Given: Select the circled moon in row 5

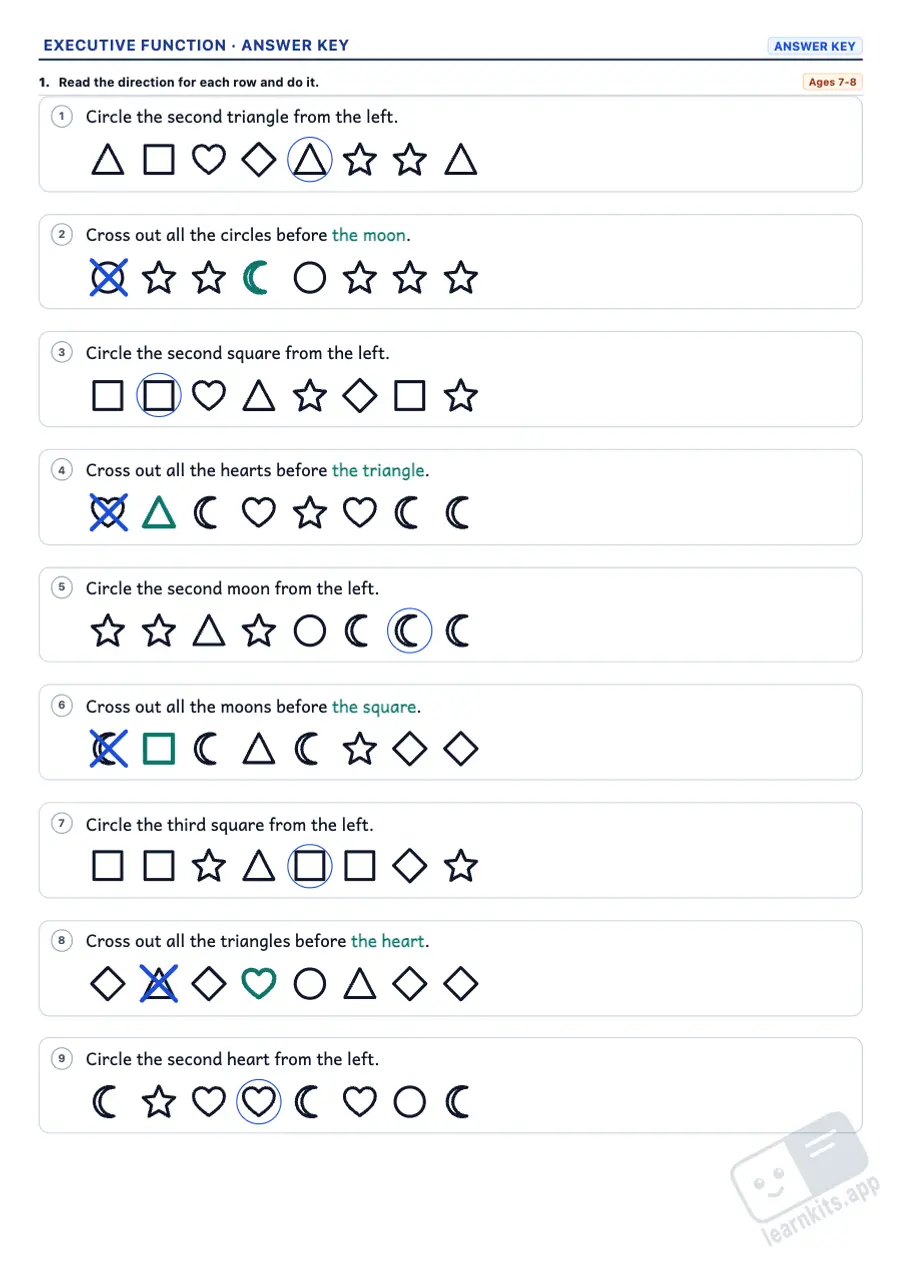Looking at the screenshot, I should [410, 631].
